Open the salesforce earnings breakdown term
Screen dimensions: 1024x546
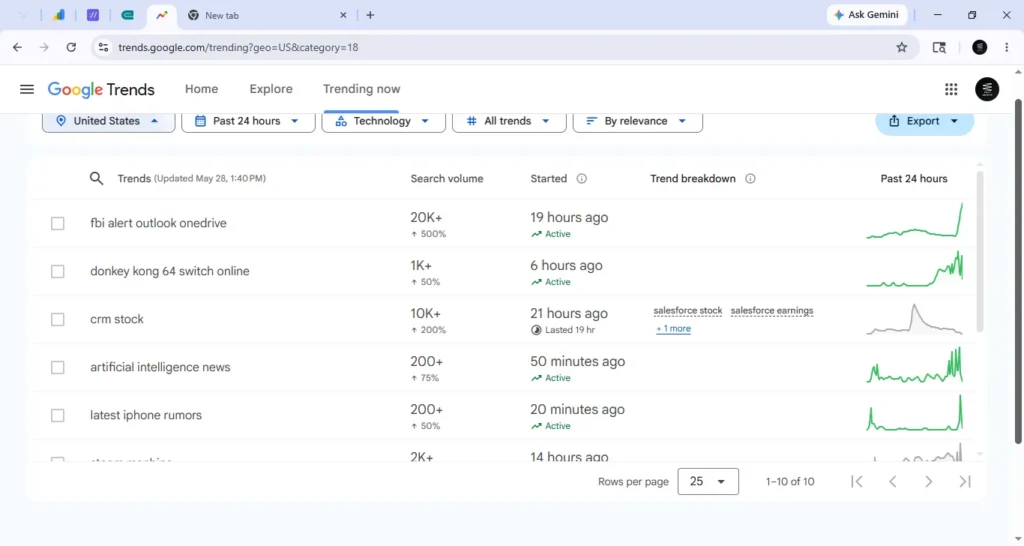pos(772,311)
